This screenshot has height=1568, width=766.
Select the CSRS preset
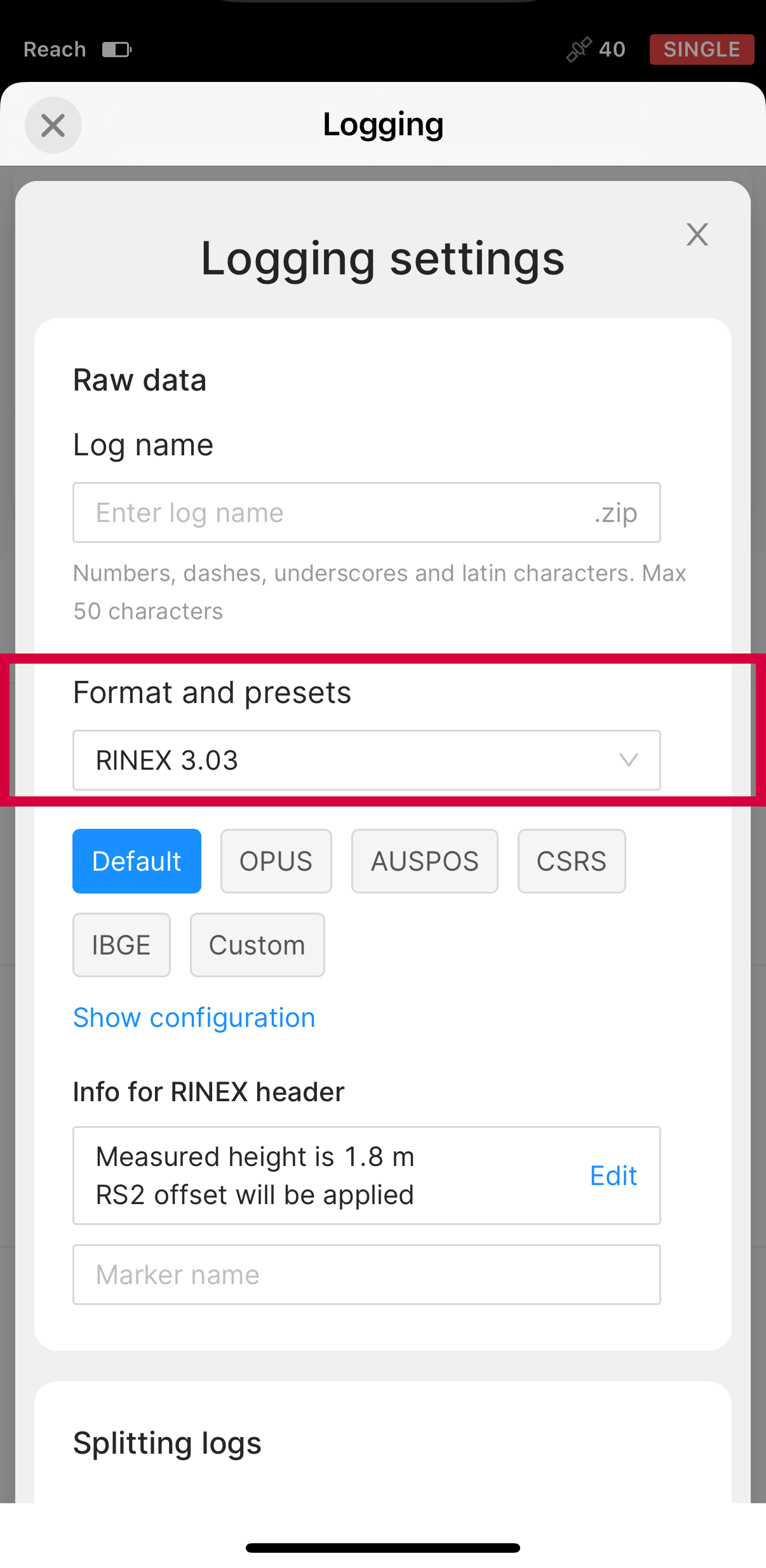571,861
